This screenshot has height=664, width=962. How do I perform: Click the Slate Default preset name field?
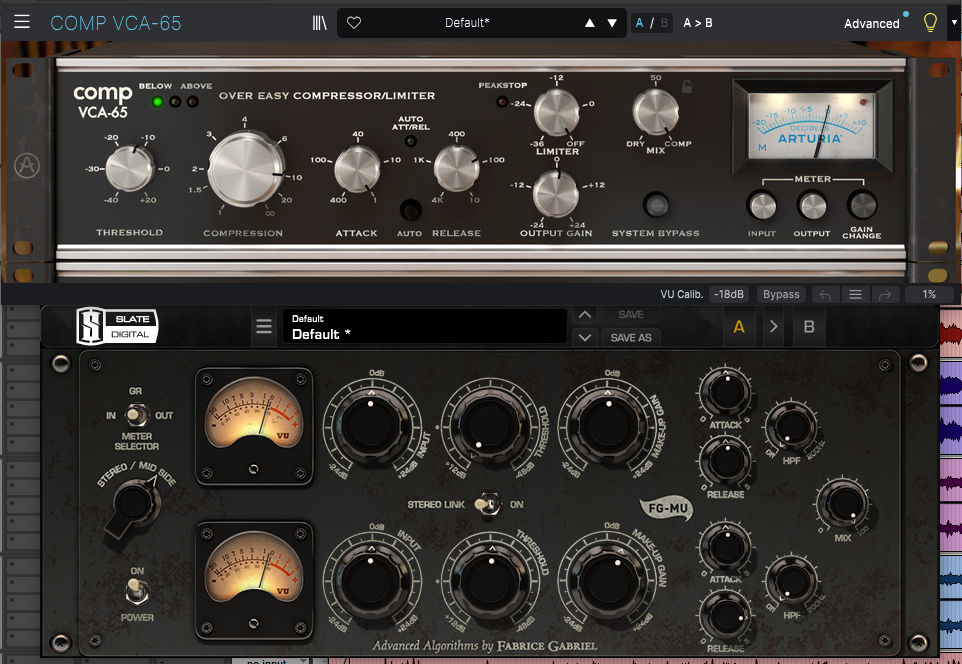(x=424, y=326)
